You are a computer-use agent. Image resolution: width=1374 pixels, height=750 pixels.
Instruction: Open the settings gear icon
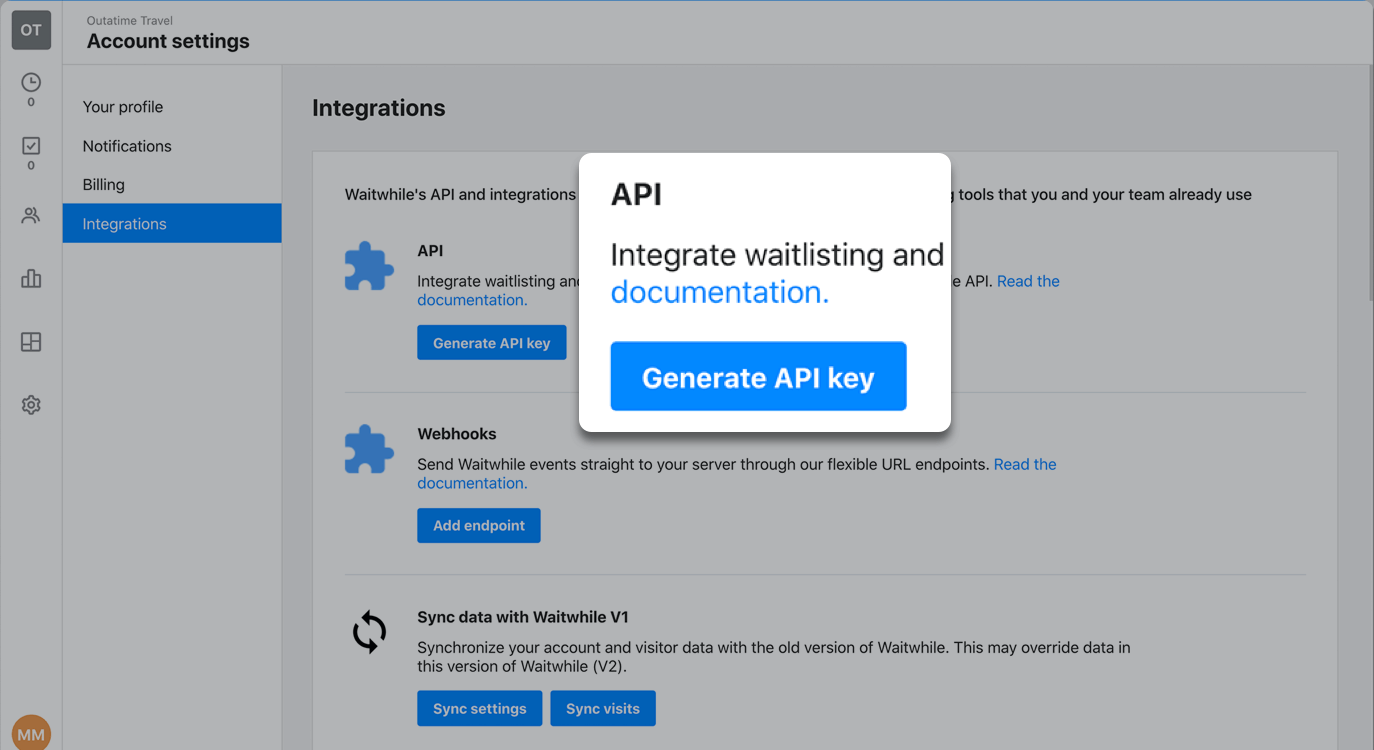(31, 405)
